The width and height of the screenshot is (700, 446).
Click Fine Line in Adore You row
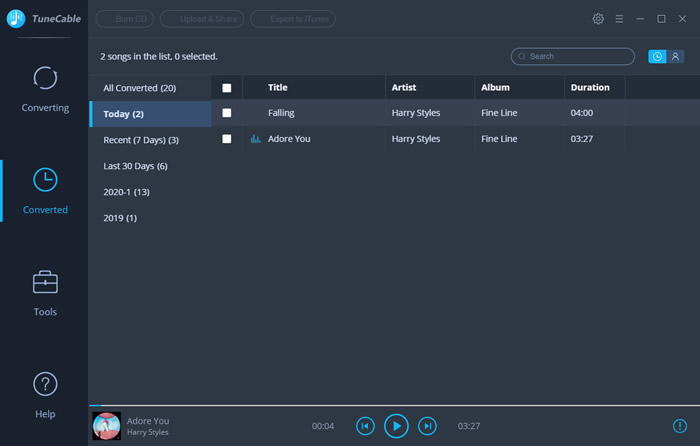tap(499, 139)
